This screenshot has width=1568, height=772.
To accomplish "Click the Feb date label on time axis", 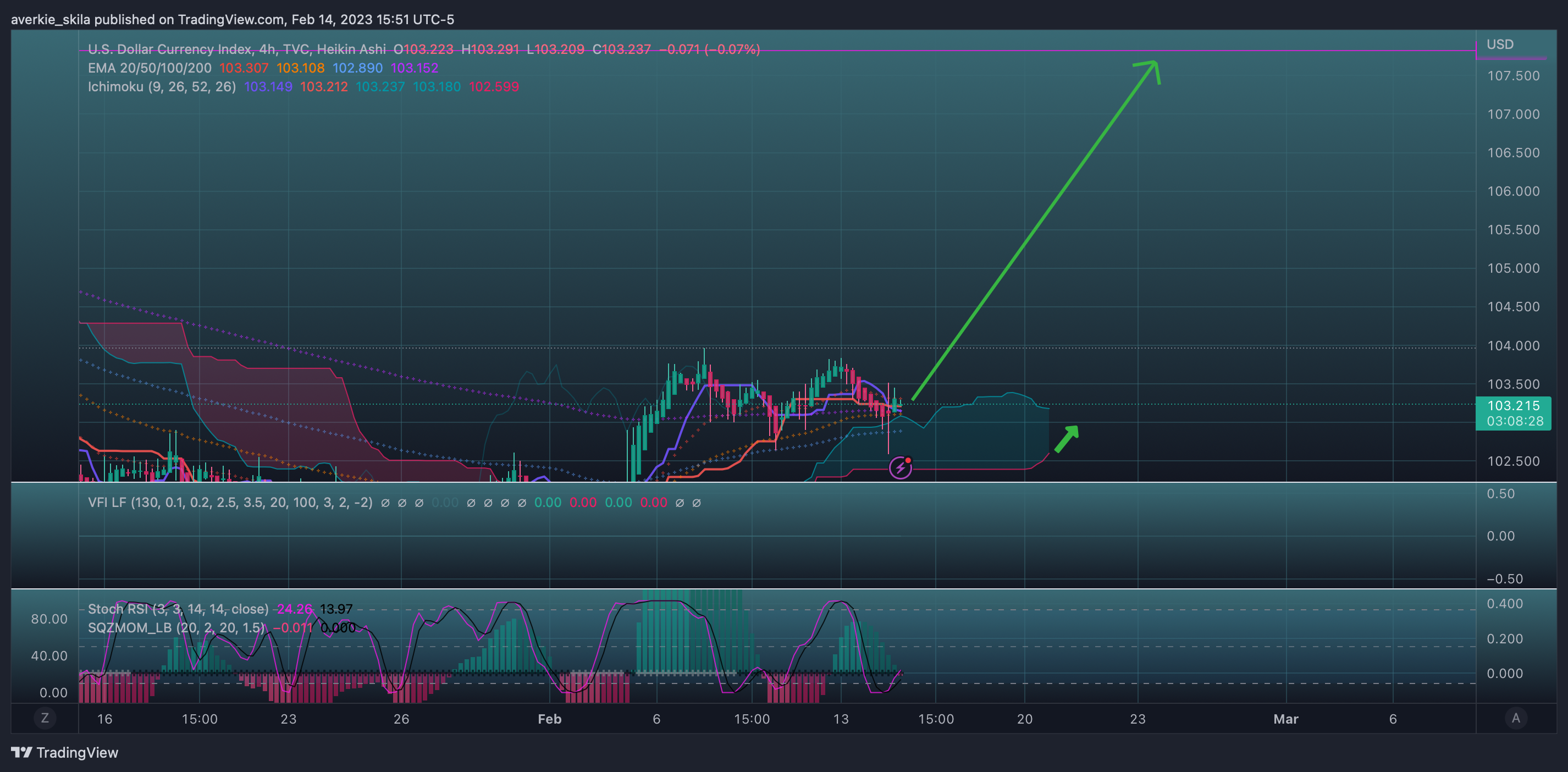I will (x=550, y=719).
